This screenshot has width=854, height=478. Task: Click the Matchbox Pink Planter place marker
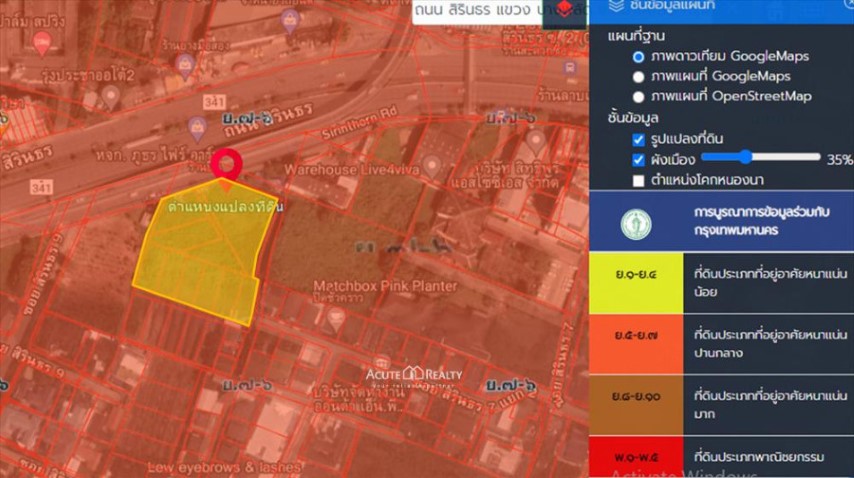tap(337, 319)
